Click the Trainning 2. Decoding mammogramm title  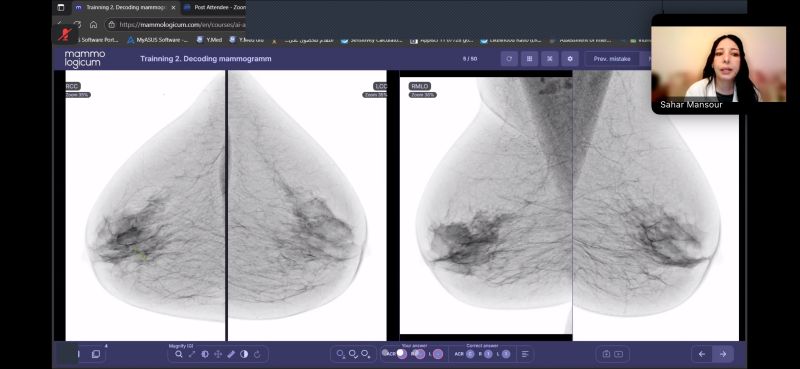[x=206, y=59]
